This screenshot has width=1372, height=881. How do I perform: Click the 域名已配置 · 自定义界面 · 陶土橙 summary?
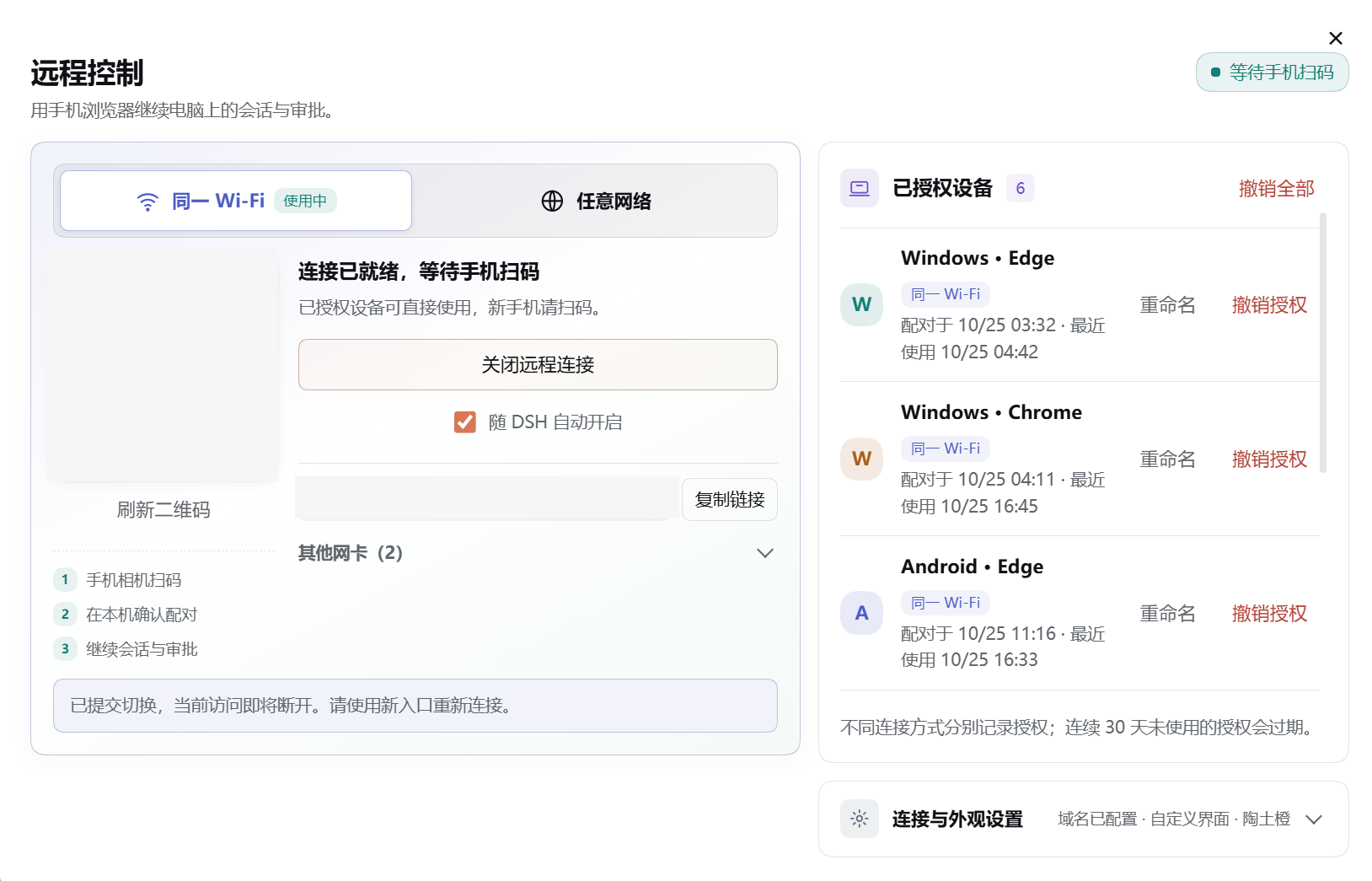pyautogui.click(x=1174, y=819)
